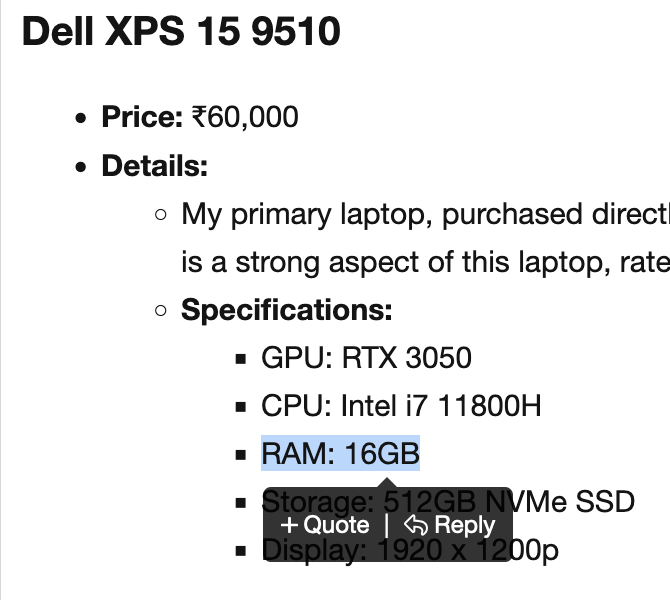This screenshot has width=670, height=600.
Task: Click the bold Details label
Action: 154,165
